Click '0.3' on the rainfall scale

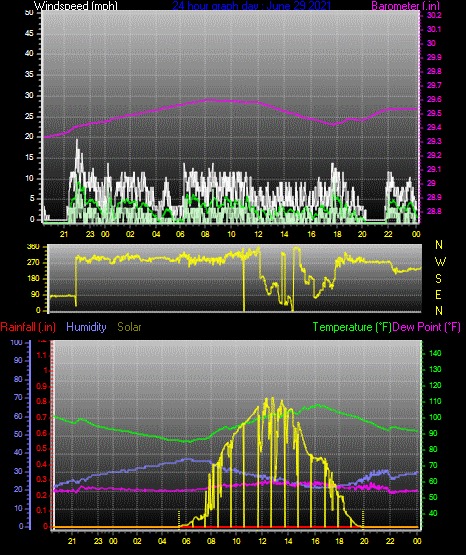click(x=42, y=480)
